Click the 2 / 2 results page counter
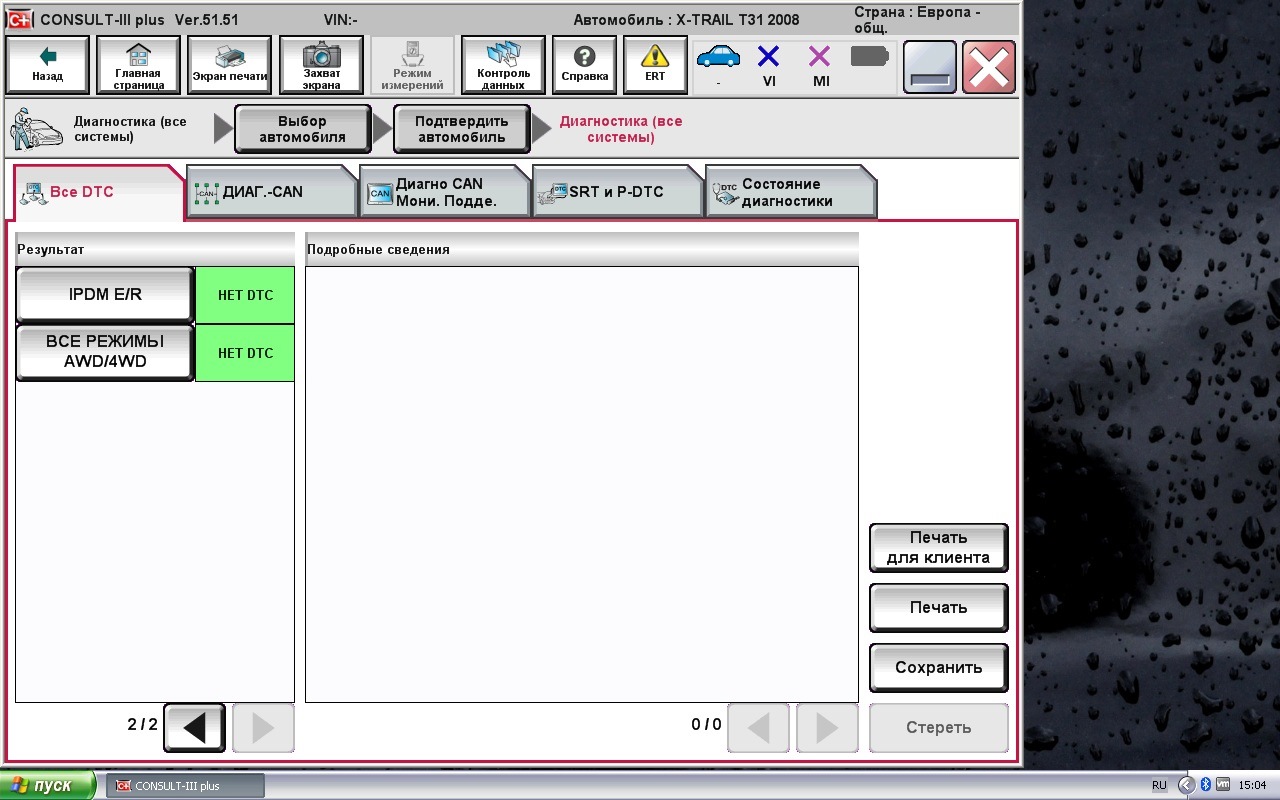Viewport: 1280px width, 800px height. click(143, 724)
